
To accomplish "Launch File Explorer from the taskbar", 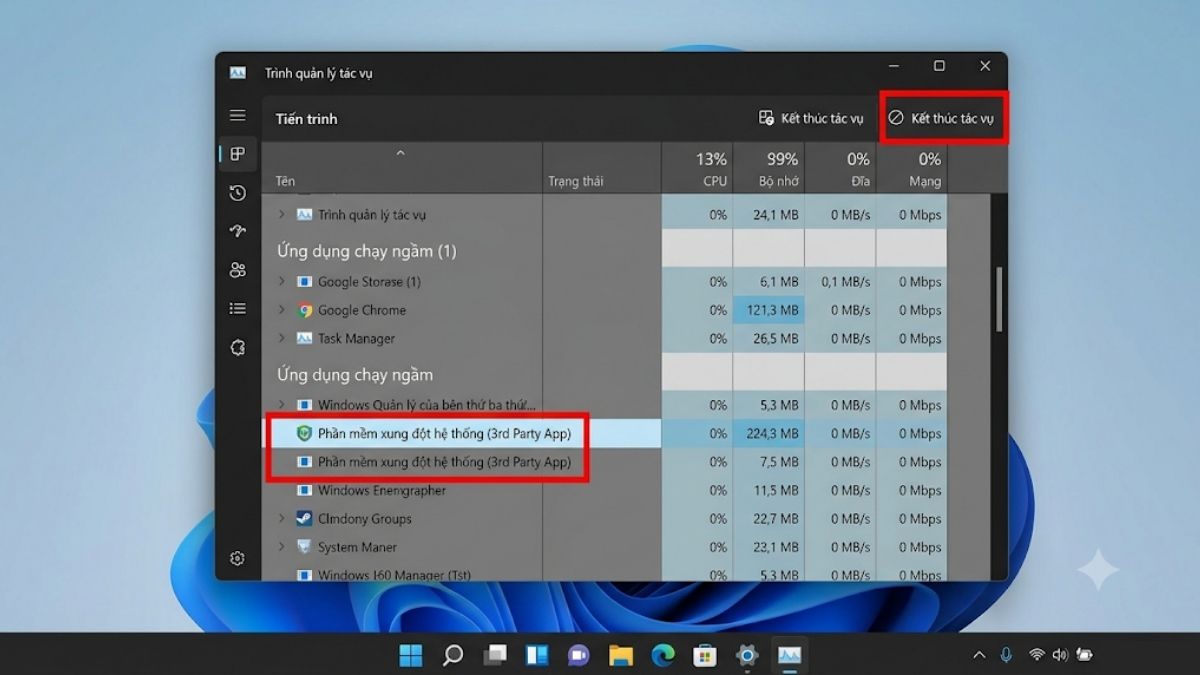I will 621,655.
